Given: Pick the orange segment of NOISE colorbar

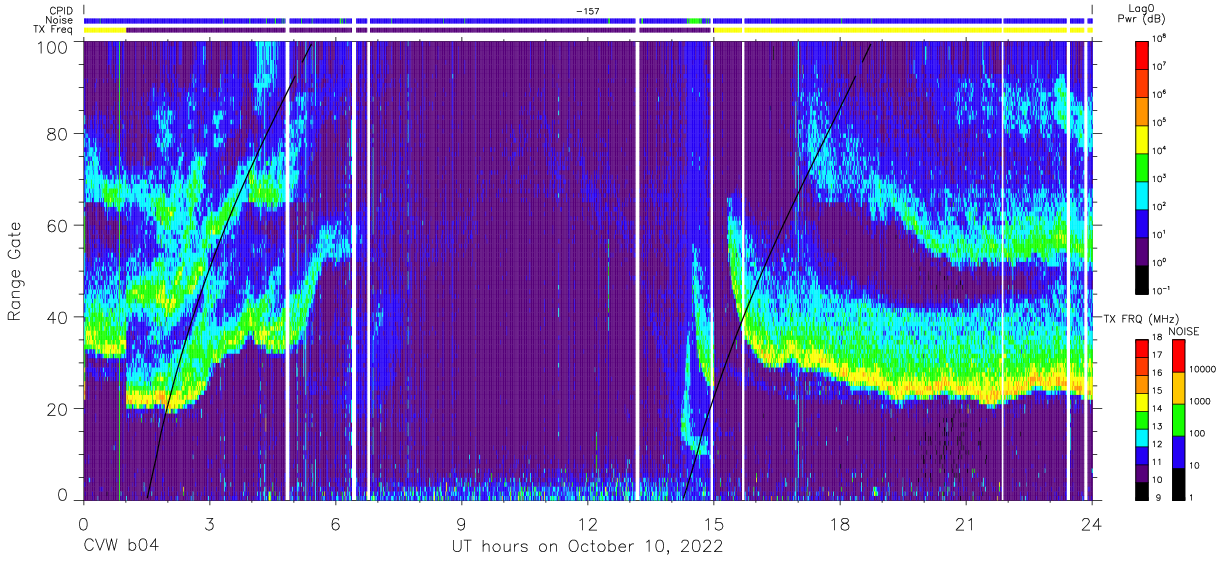Looking at the screenshot, I should (1178, 387).
